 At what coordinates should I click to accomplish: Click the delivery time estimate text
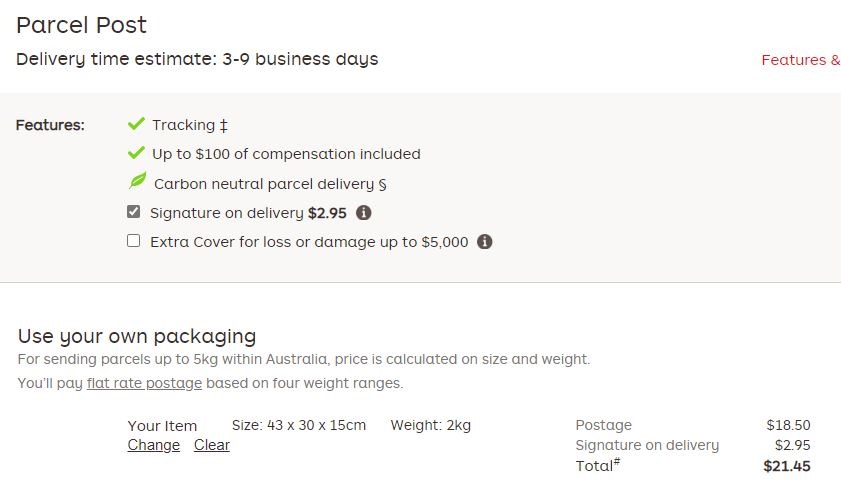[x=197, y=59]
